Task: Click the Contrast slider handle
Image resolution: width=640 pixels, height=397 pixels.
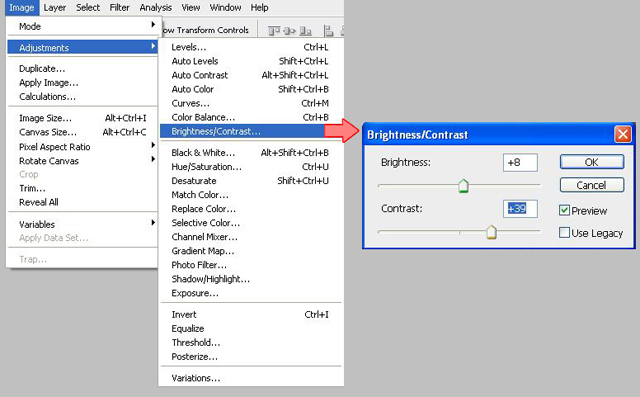Action: pyautogui.click(x=491, y=232)
